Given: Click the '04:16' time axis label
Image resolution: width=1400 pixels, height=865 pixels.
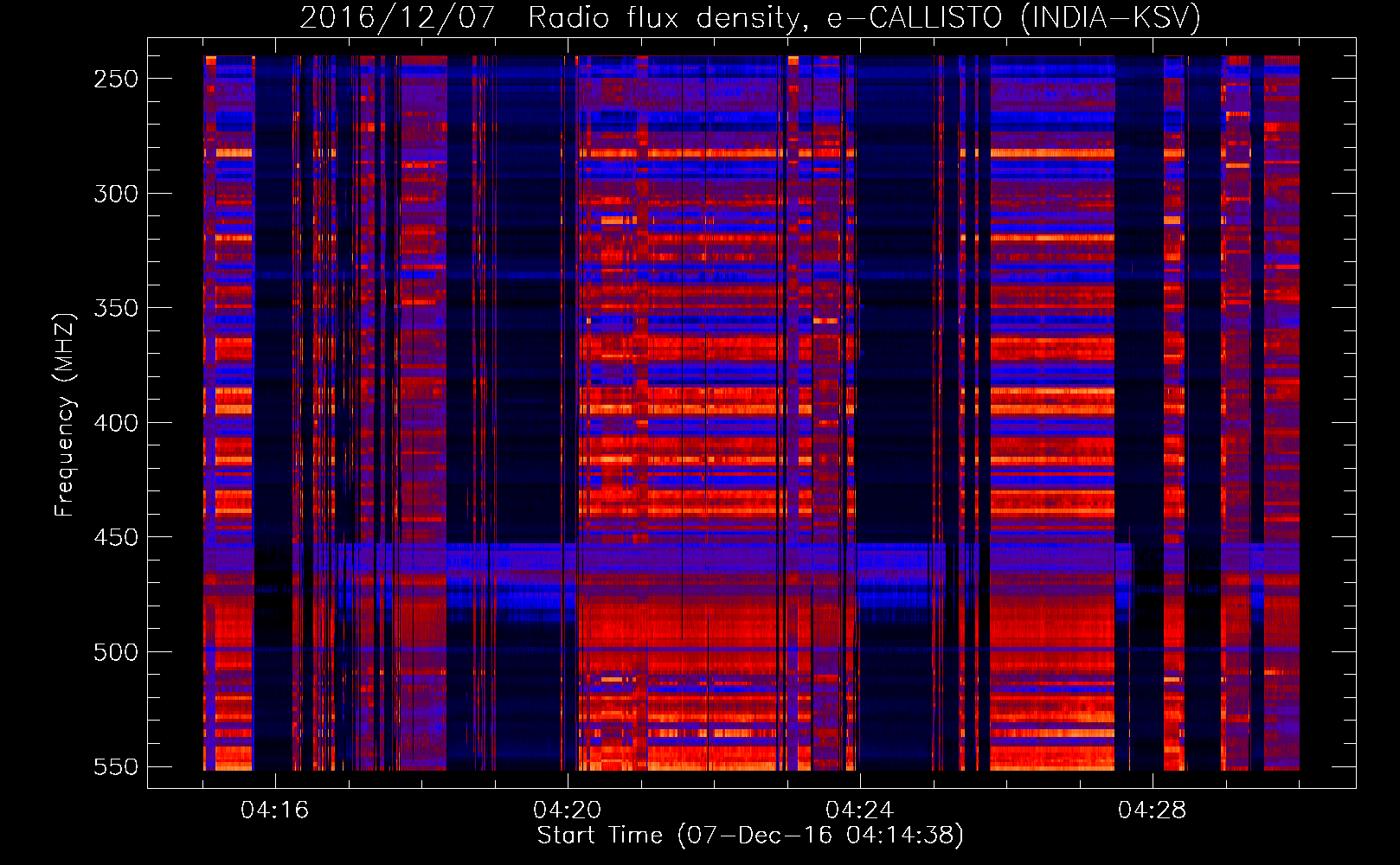Looking at the screenshot, I should pos(275,811).
